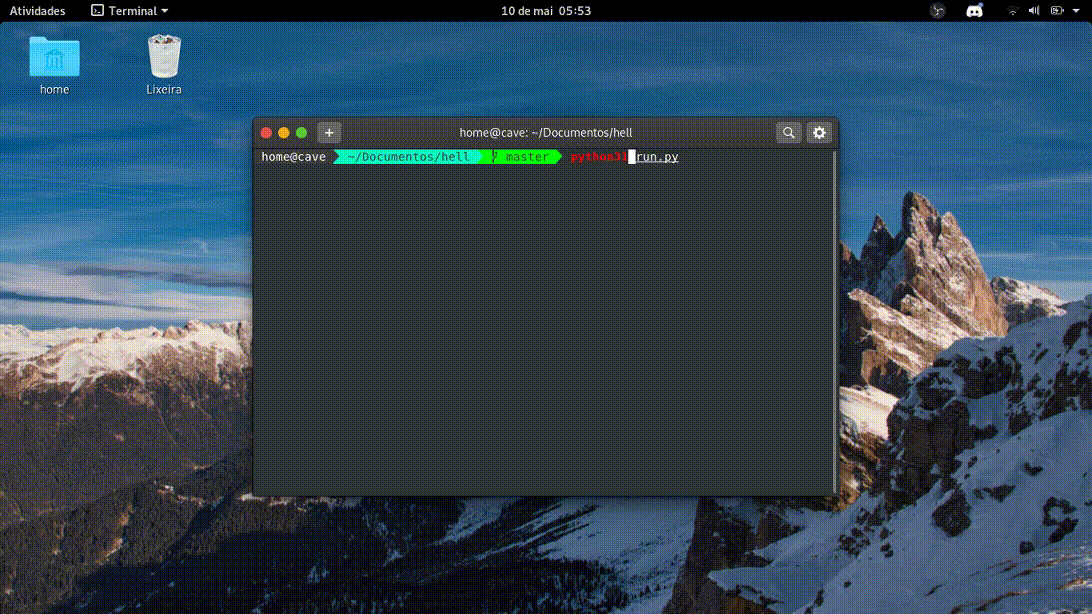Viewport: 1092px width, 614px height.
Task: Open terminal settings gear menu
Action: pos(819,132)
